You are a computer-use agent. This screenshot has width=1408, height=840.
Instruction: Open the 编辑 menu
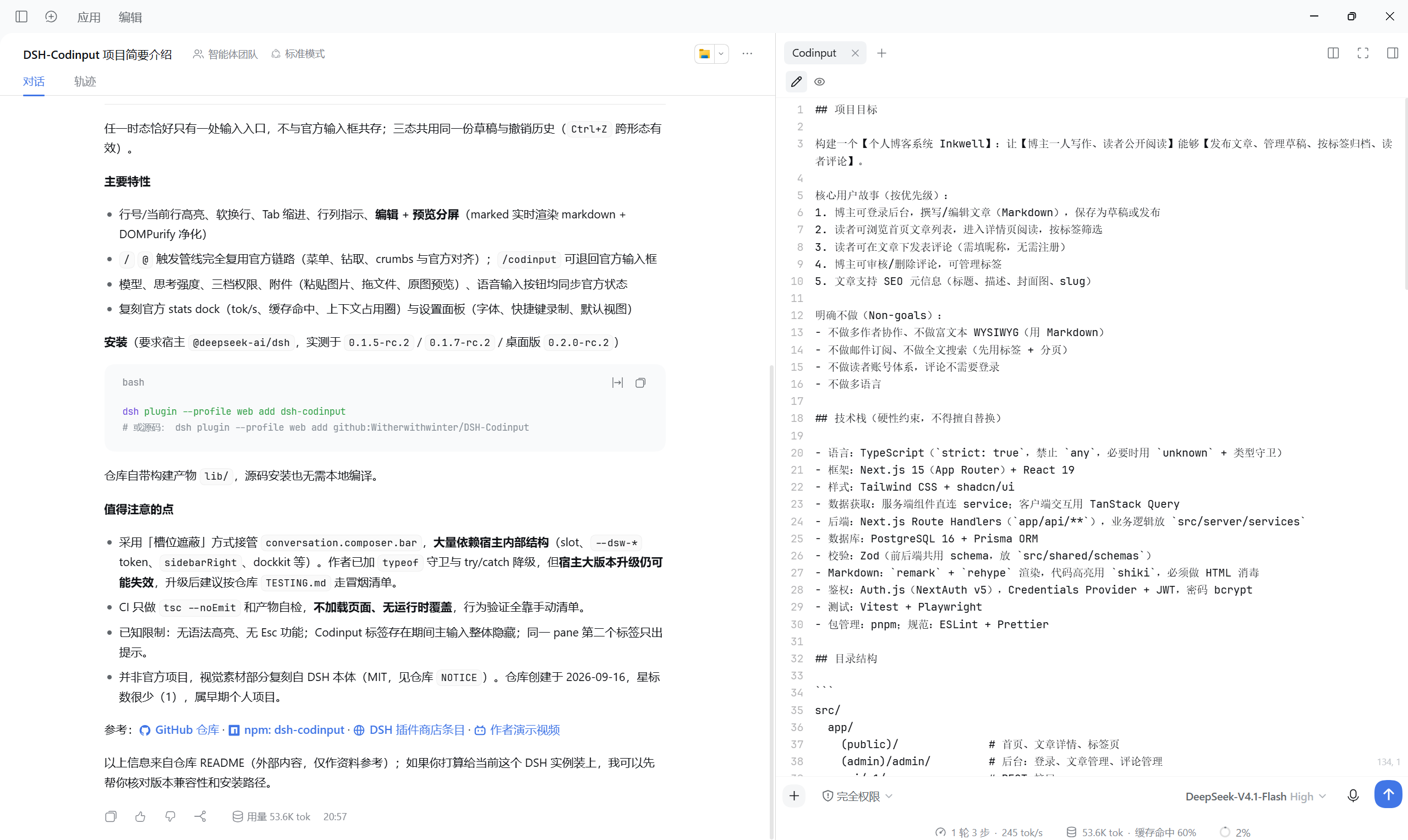[x=130, y=17]
